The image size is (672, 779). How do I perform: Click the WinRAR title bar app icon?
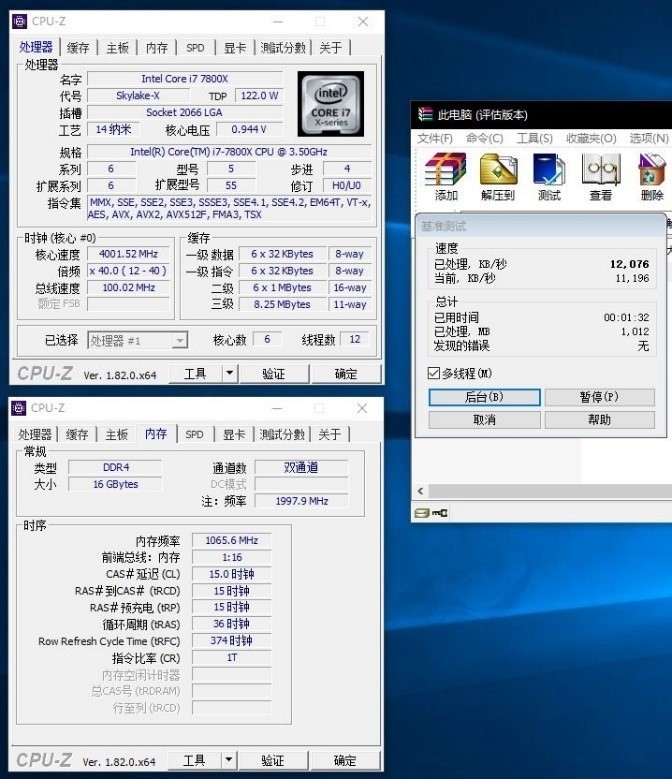tap(425, 114)
